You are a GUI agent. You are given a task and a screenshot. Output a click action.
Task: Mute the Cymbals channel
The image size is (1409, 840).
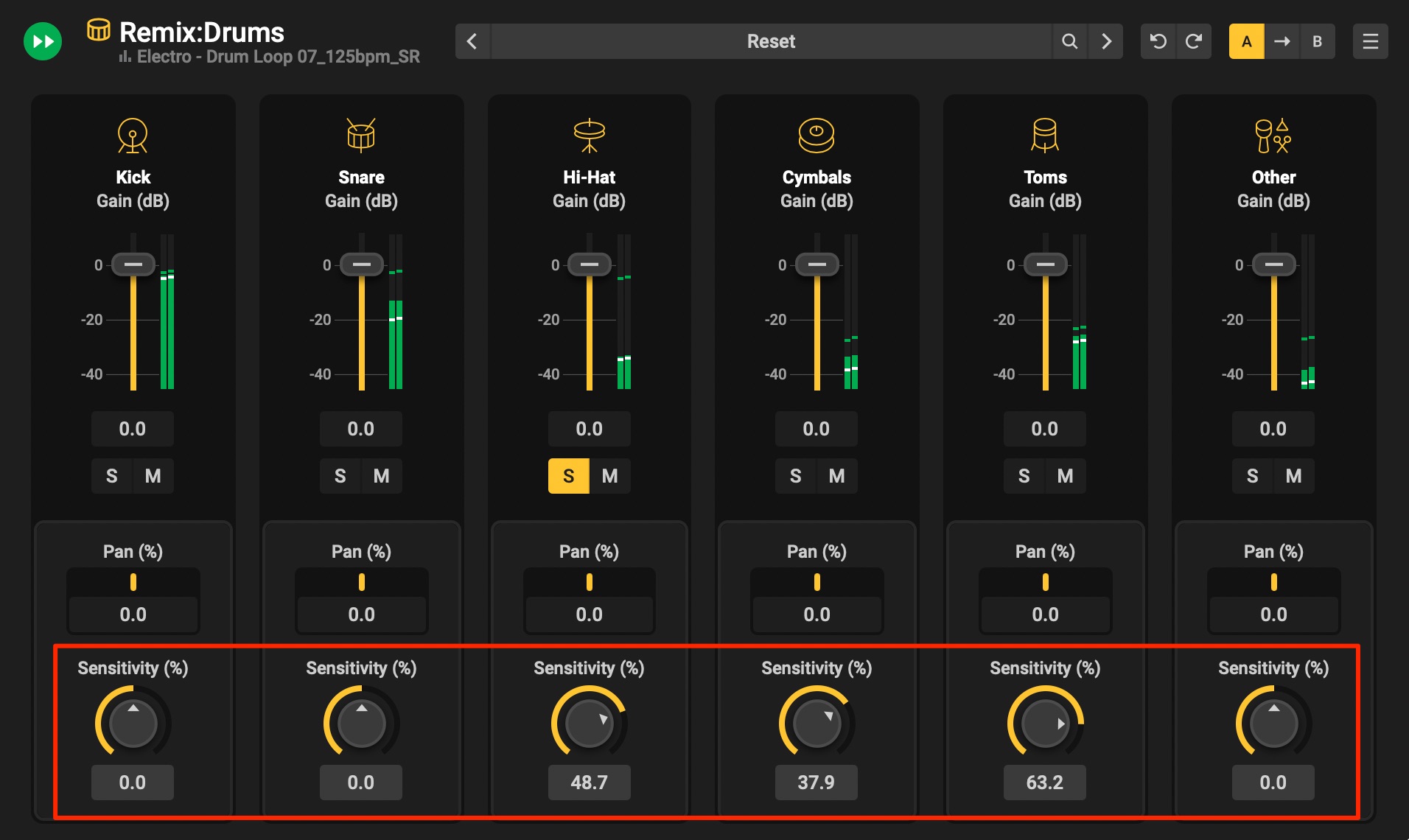pos(837,476)
